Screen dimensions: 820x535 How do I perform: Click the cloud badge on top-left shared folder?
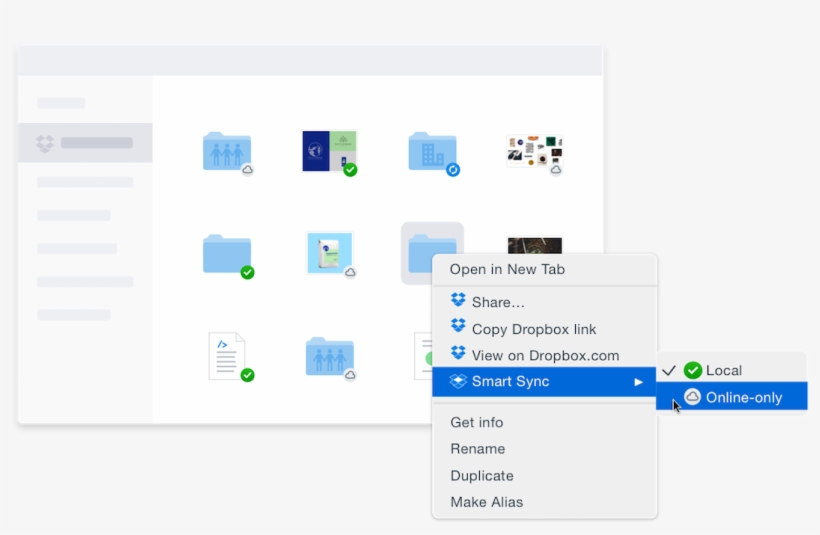tap(247, 169)
